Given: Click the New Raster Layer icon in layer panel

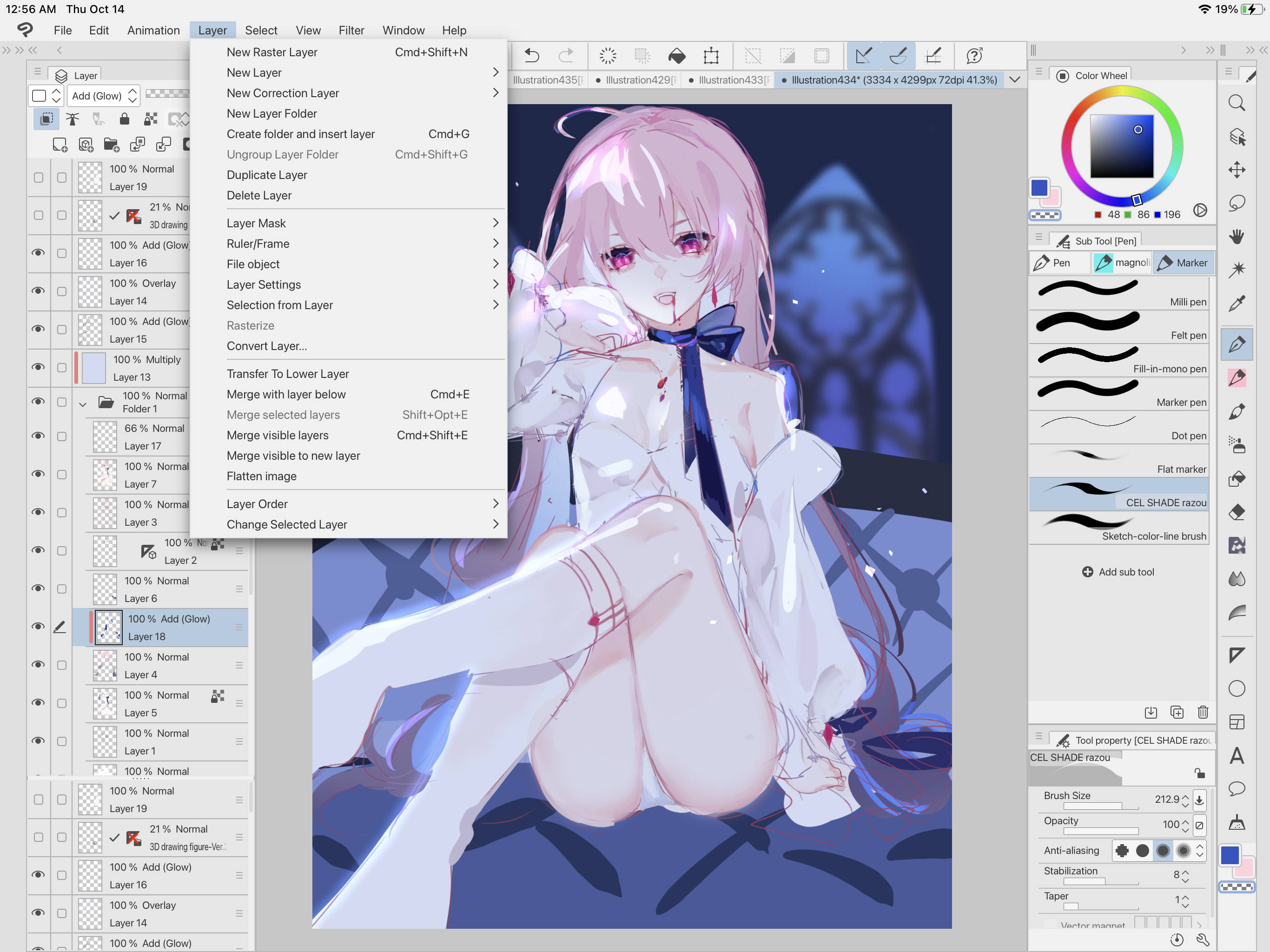Looking at the screenshot, I should point(60,145).
